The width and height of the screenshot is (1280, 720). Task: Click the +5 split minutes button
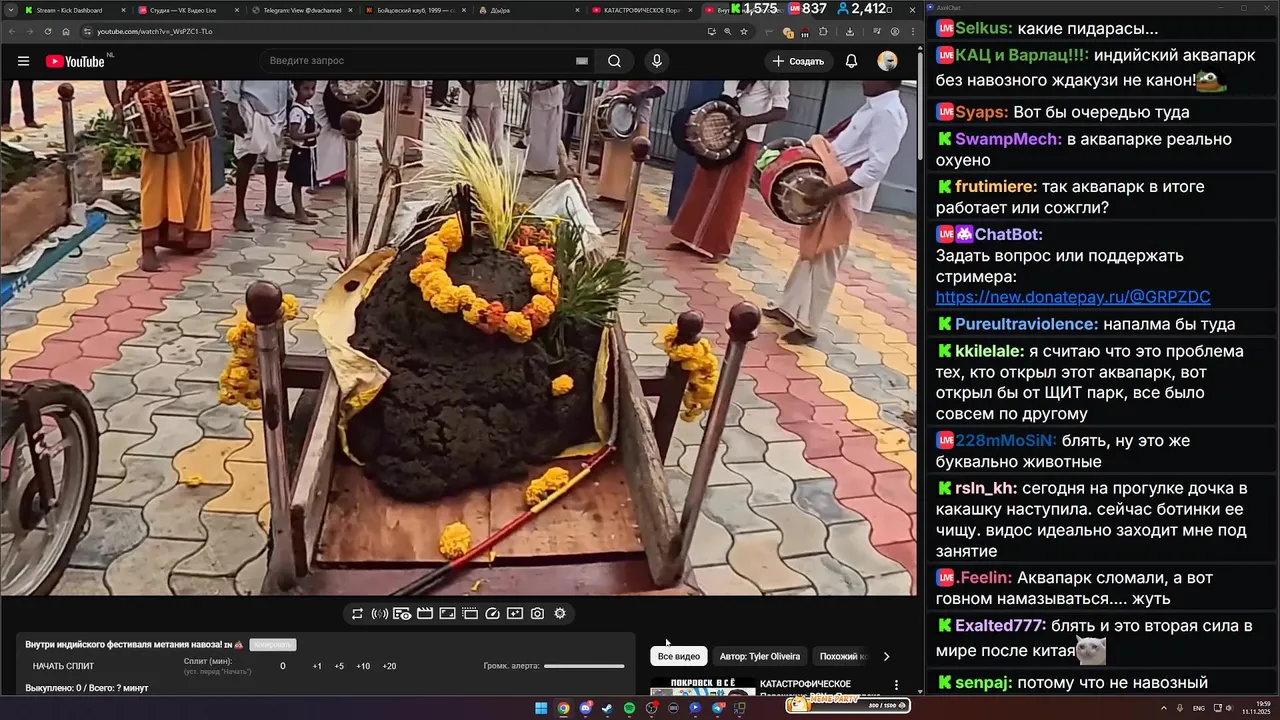[339, 666]
